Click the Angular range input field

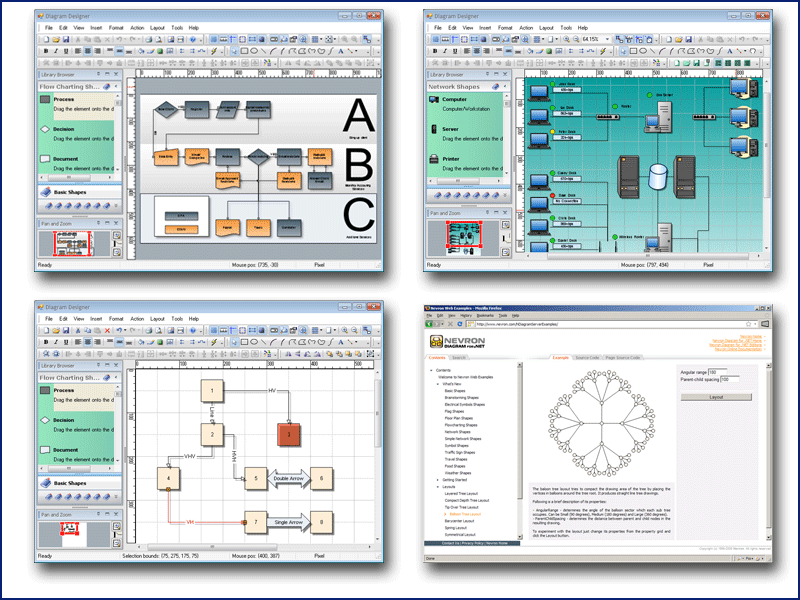pyautogui.click(x=718, y=371)
